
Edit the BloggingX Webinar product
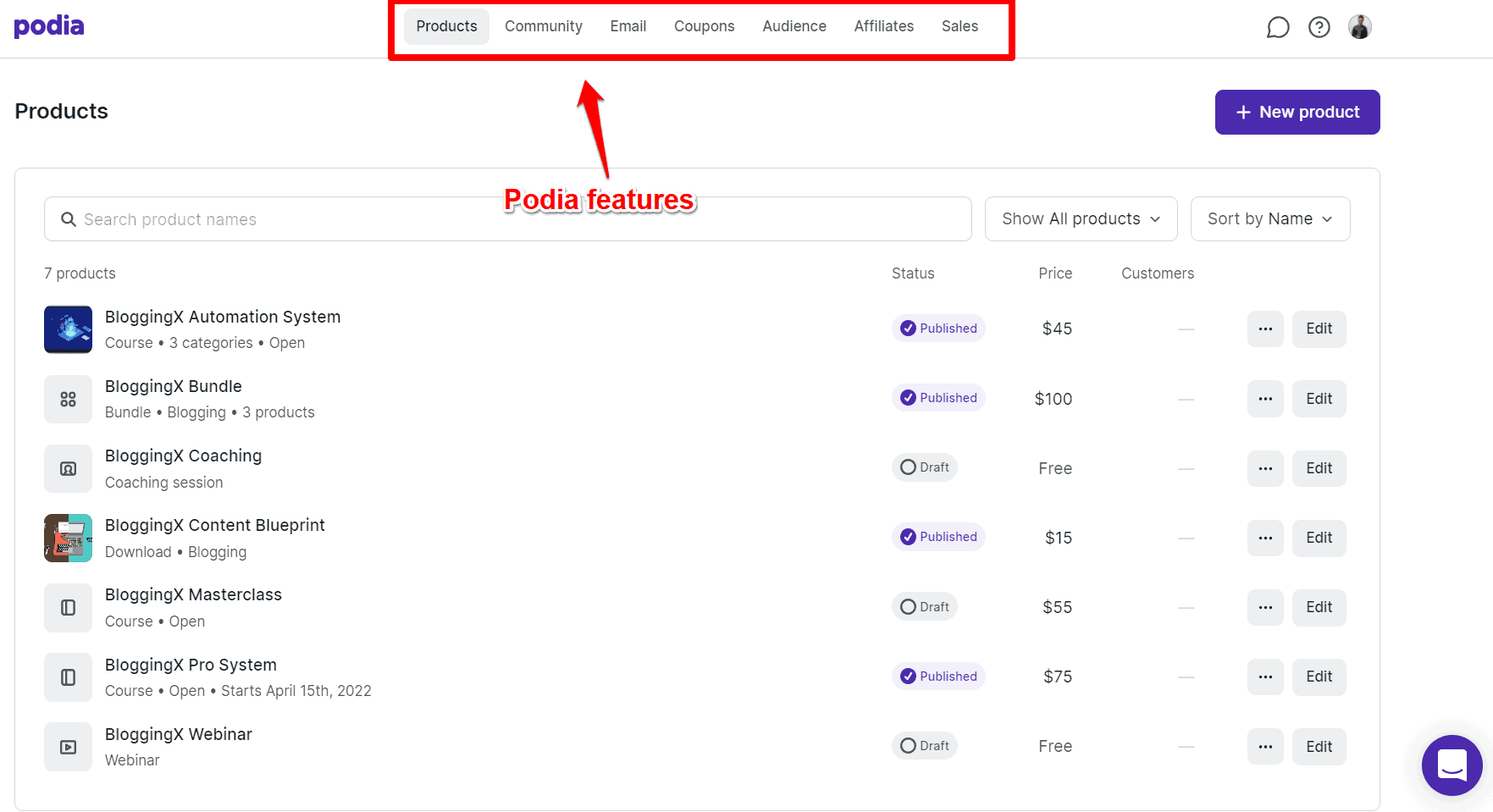click(1319, 747)
